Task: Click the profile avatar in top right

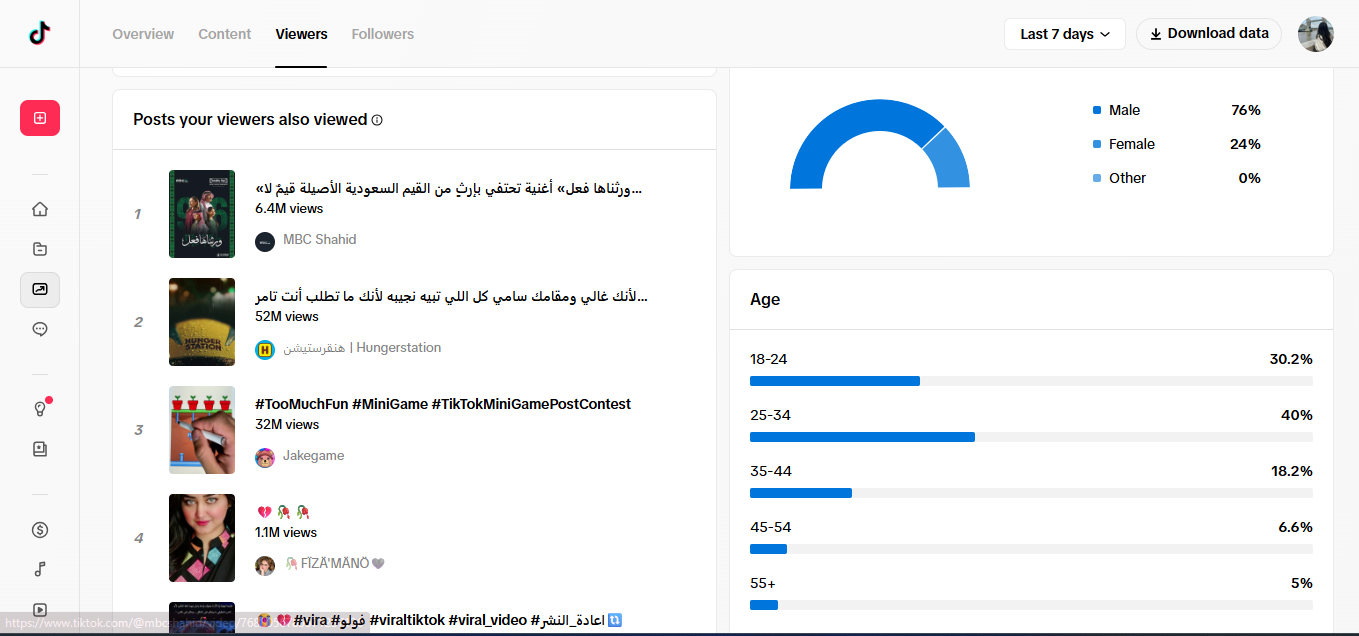Action: [1316, 34]
